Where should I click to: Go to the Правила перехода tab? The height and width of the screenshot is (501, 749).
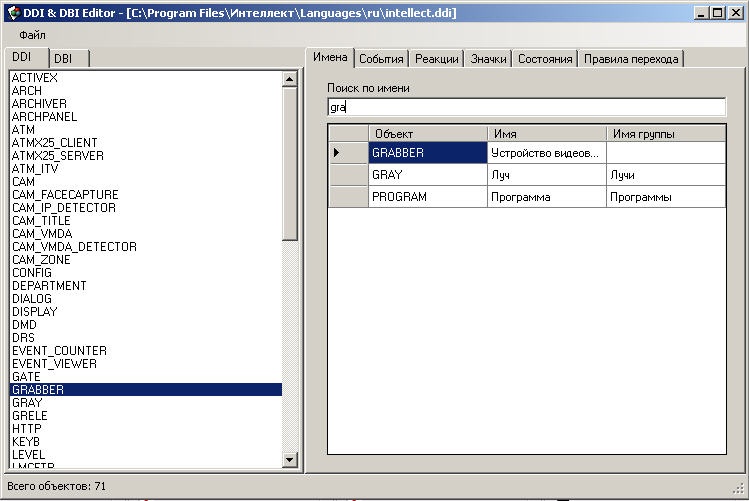pos(631,59)
